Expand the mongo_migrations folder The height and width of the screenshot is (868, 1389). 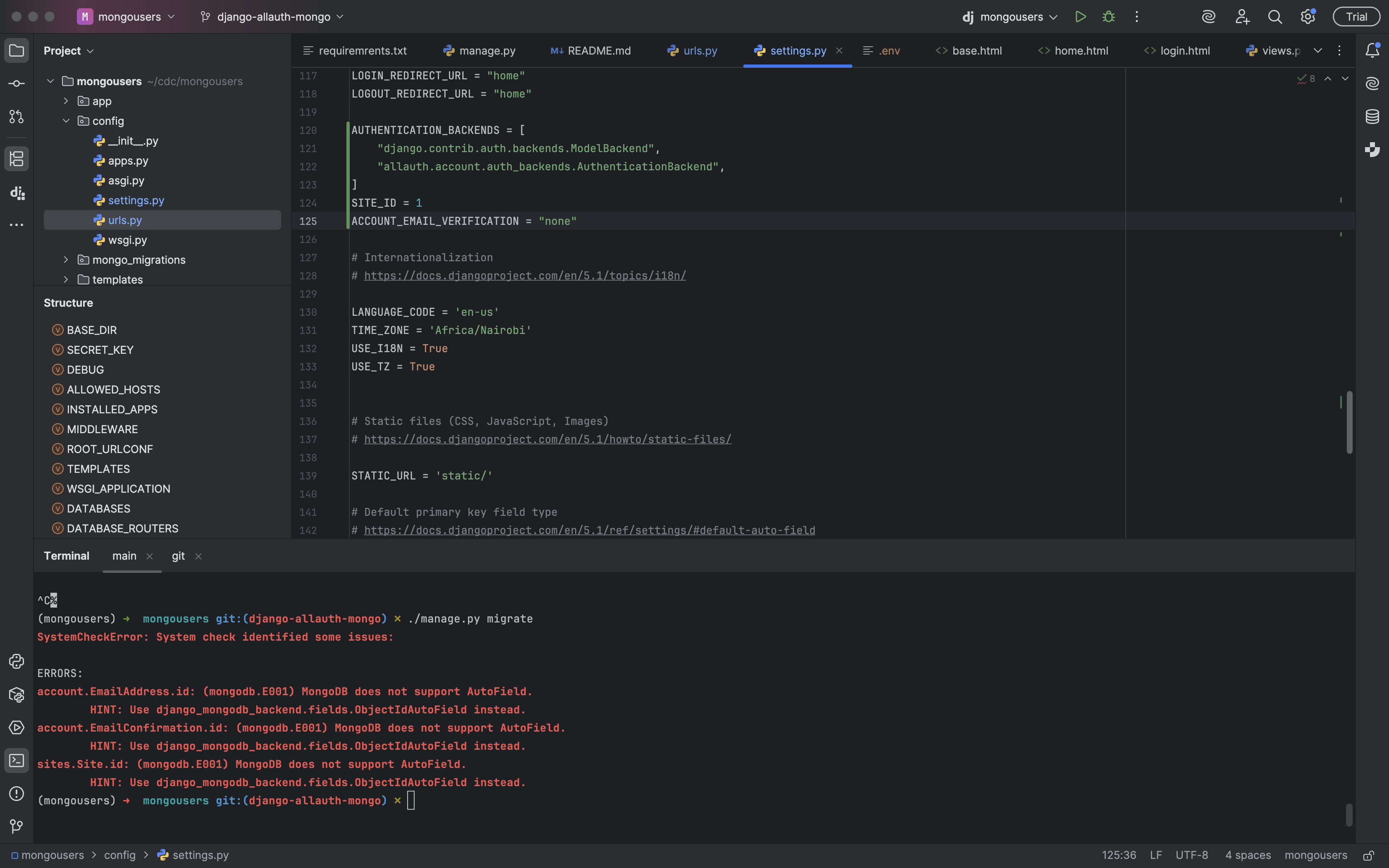click(66, 260)
